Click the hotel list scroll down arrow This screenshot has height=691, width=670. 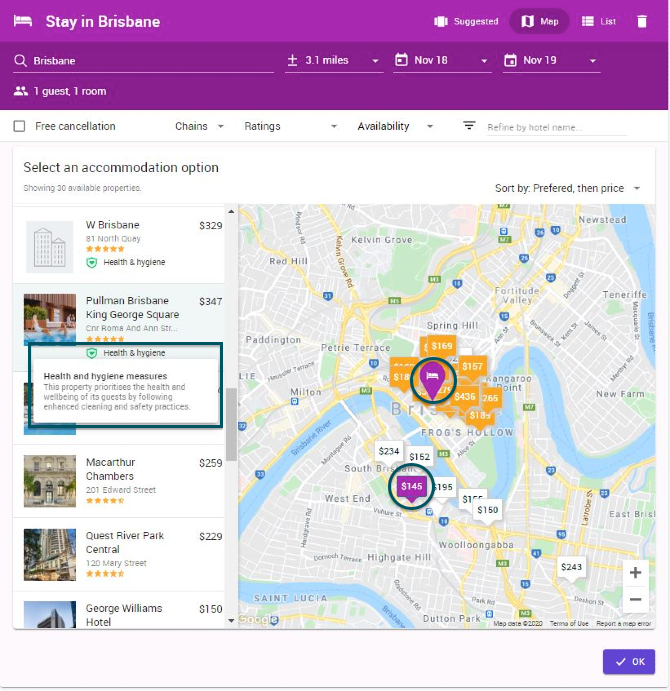click(x=231, y=620)
